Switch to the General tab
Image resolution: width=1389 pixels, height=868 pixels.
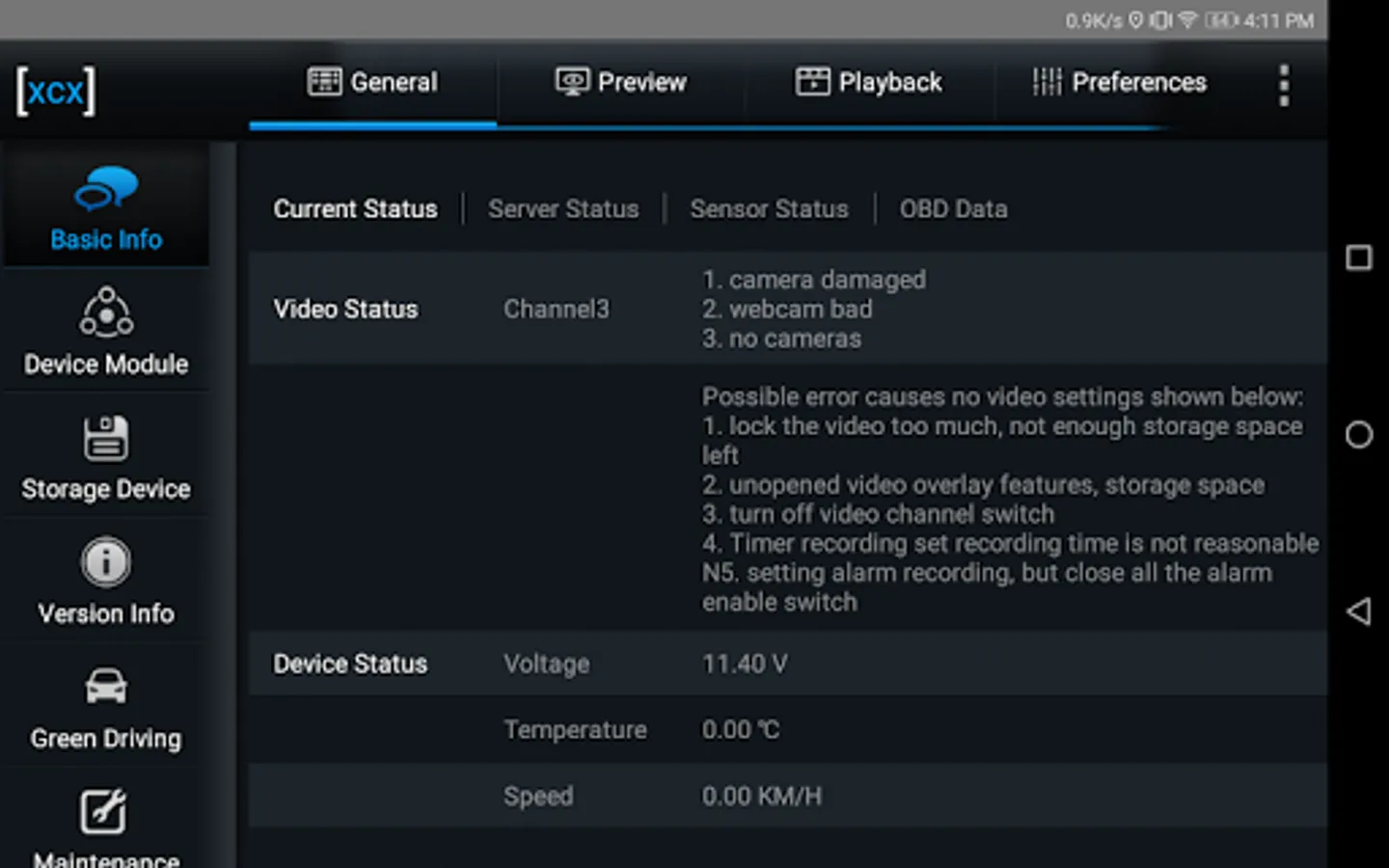373,83
